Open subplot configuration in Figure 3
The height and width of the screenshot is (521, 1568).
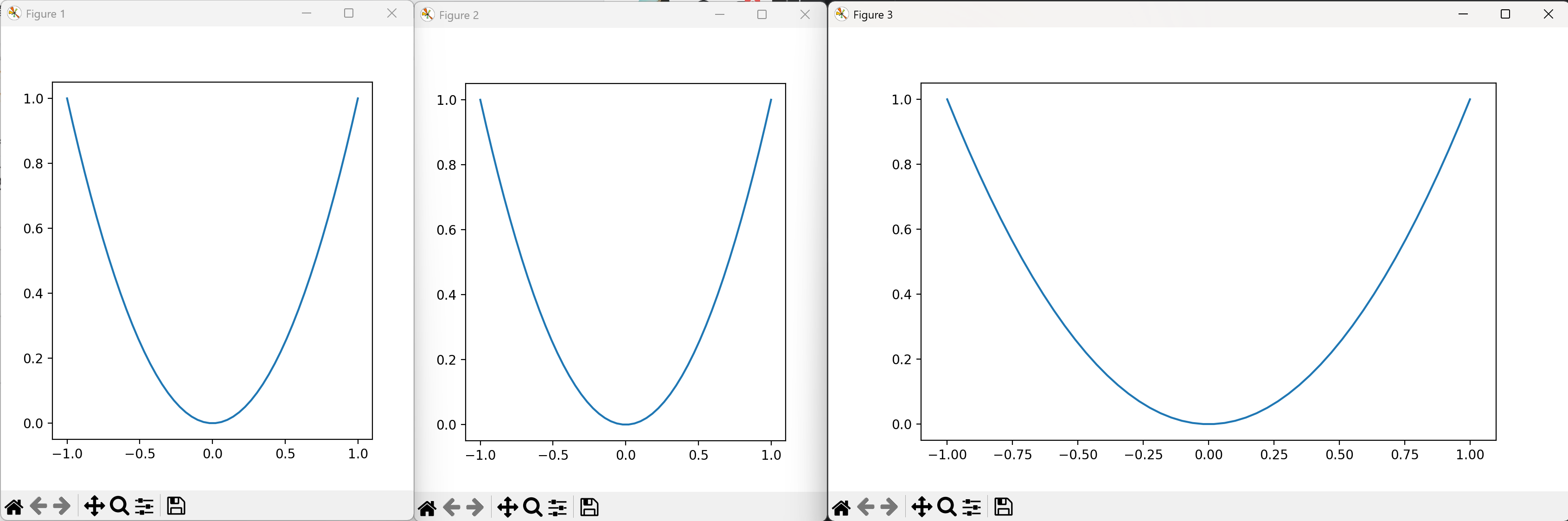(972, 507)
